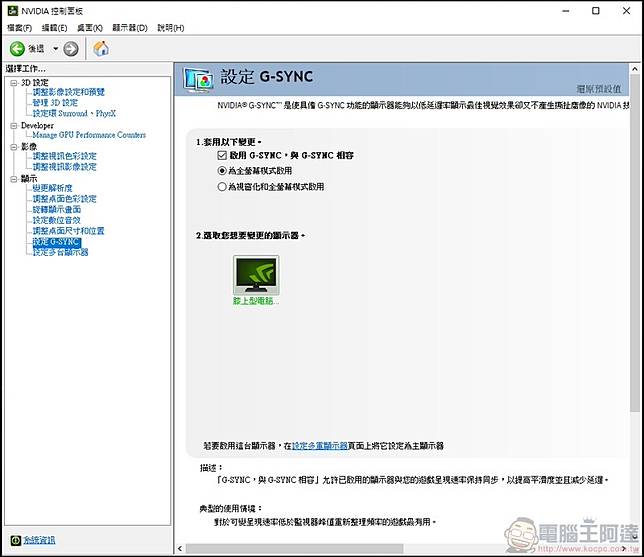Click the 還原預設值 restore defaults link

tap(599, 89)
